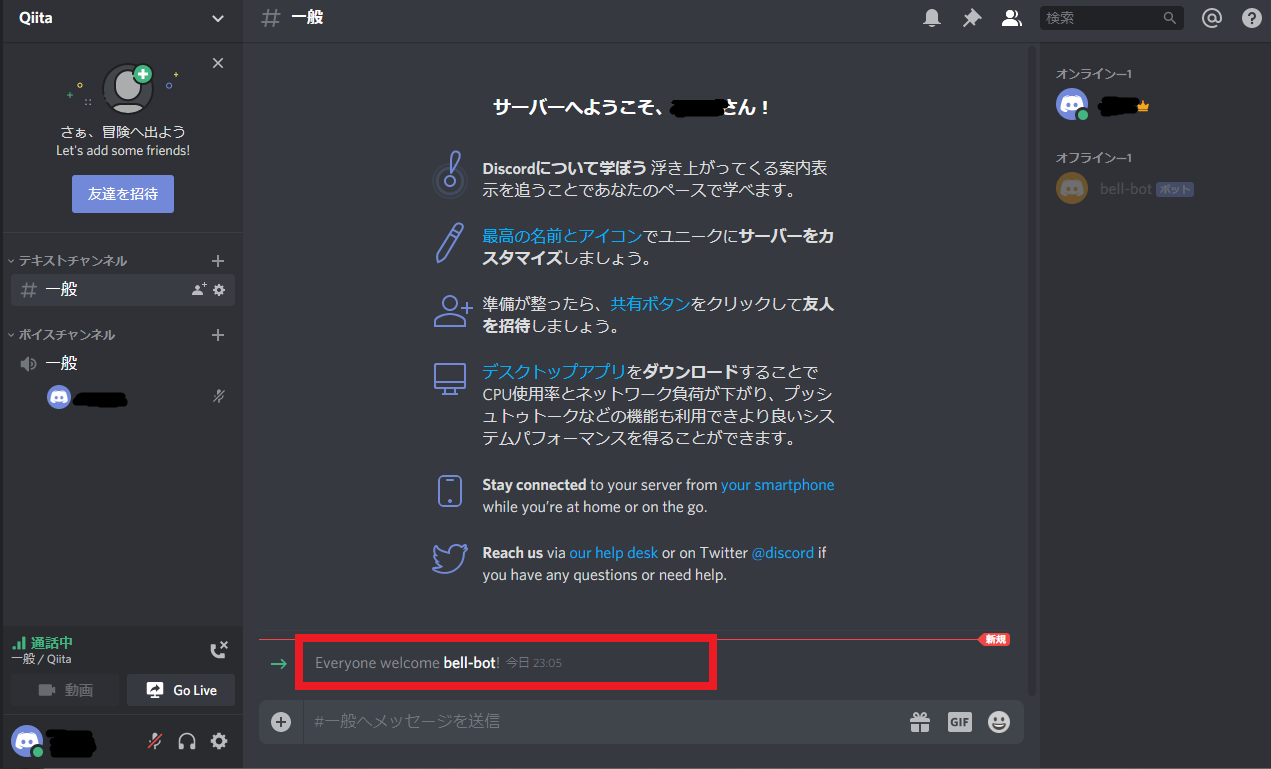The height and width of the screenshot is (769, 1271).
Task: Add a text channel with plus icon
Action: (218, 261)
